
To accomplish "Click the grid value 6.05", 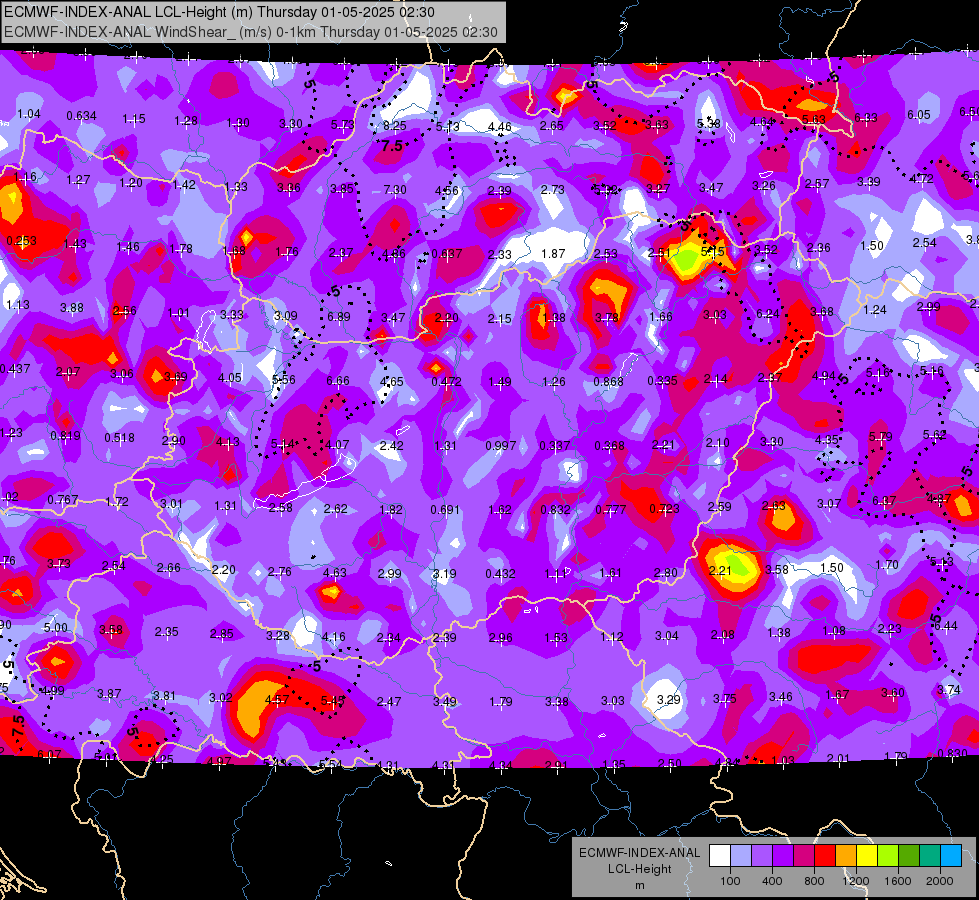I will pyautogui.click(x=918, y=114).
